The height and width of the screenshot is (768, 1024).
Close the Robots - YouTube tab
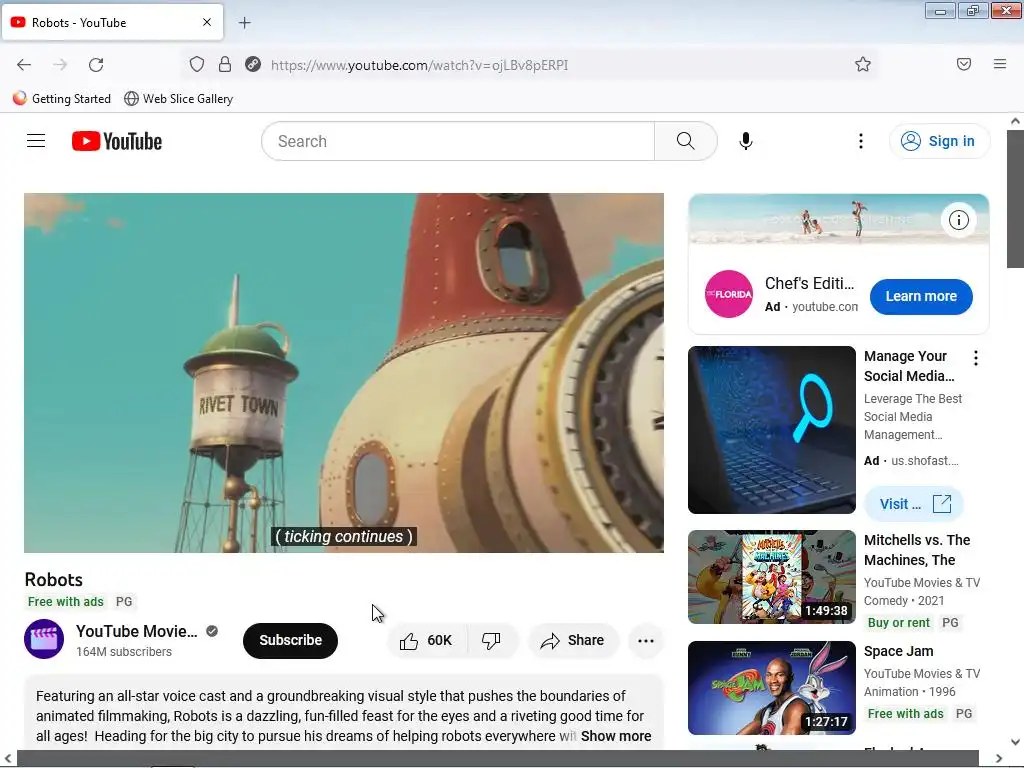point(207,22)
